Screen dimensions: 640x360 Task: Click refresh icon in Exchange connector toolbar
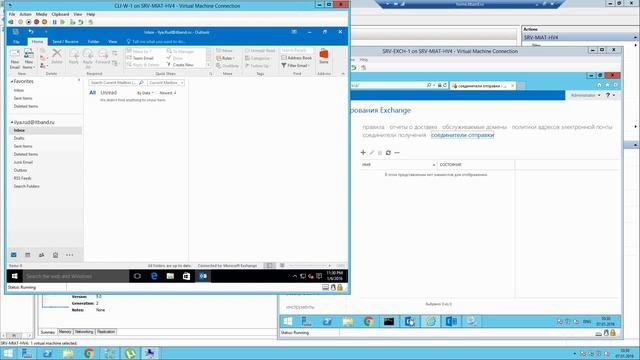388,152
